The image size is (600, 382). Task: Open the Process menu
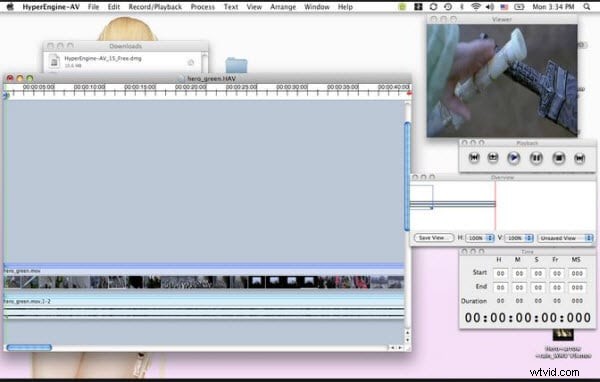203,7
